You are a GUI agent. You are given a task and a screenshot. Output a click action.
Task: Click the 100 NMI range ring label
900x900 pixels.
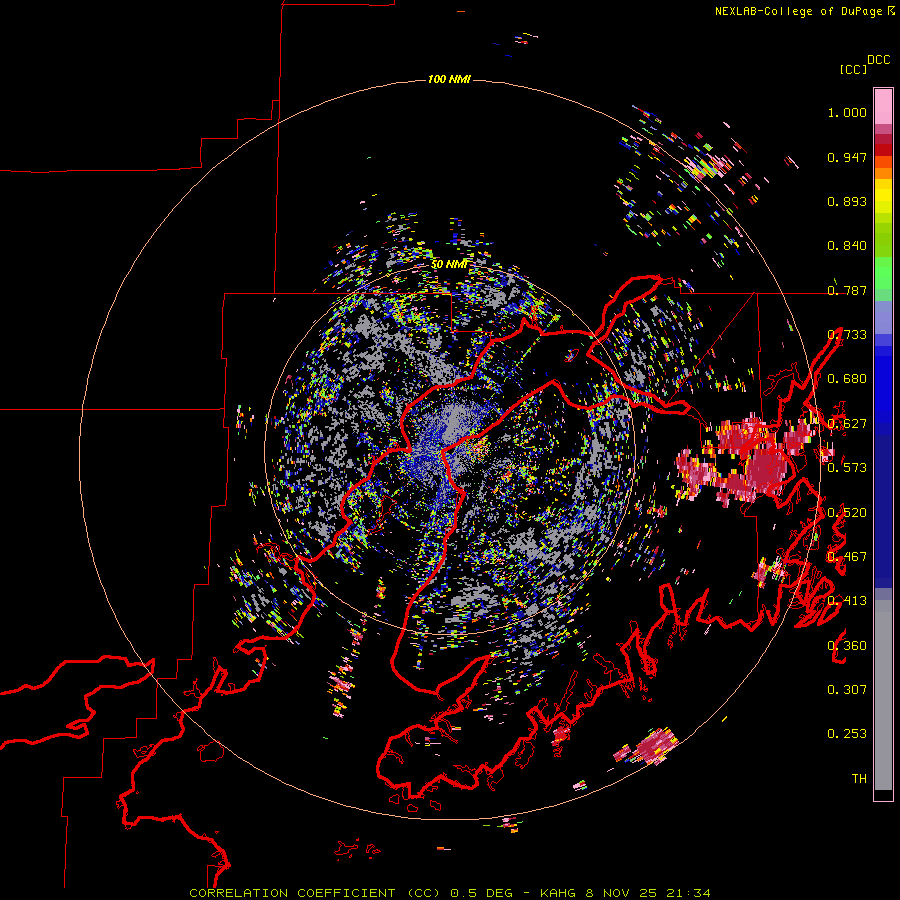pos(449,79)
